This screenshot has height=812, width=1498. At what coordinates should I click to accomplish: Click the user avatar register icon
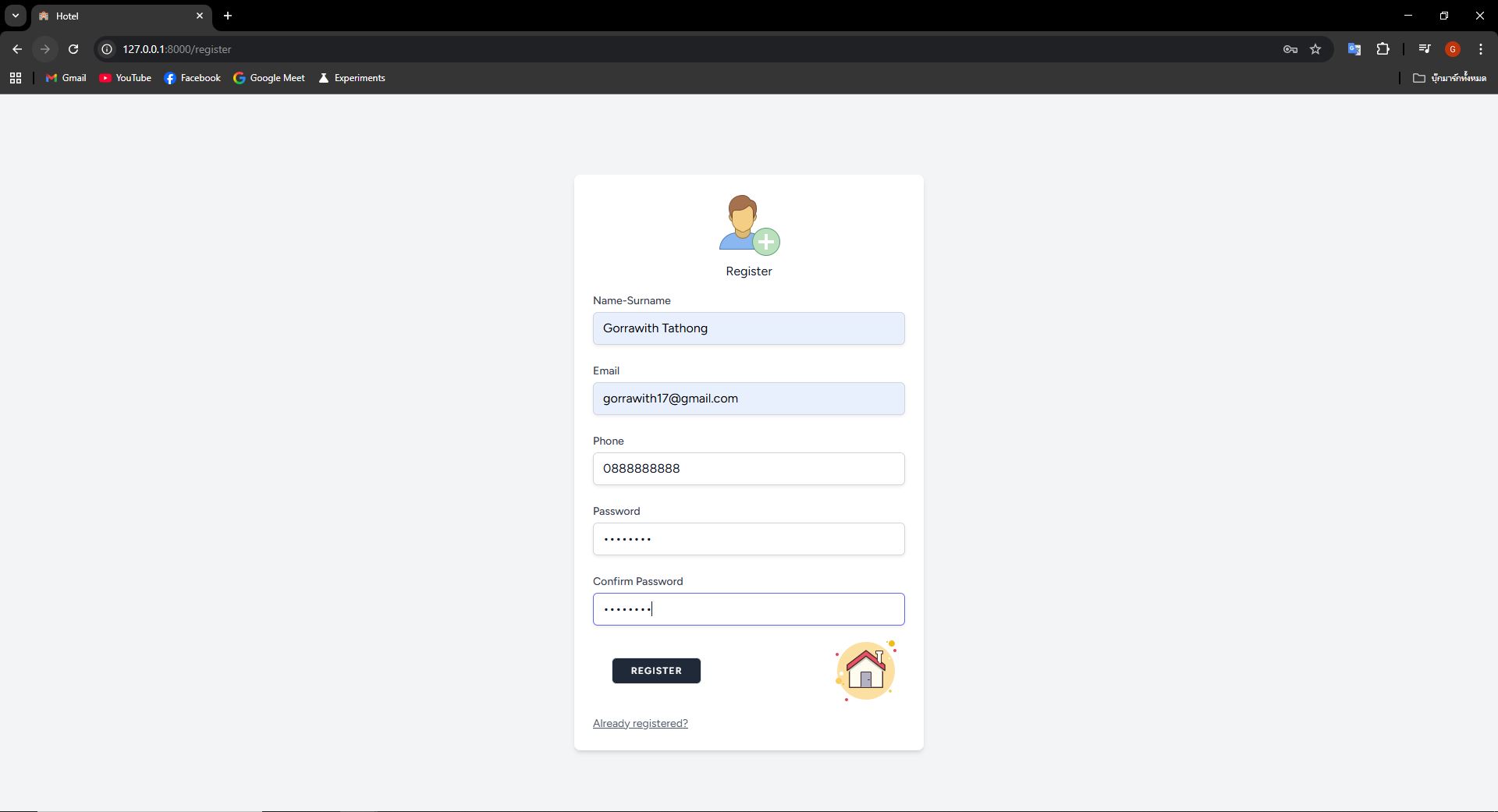click(748, 225)
